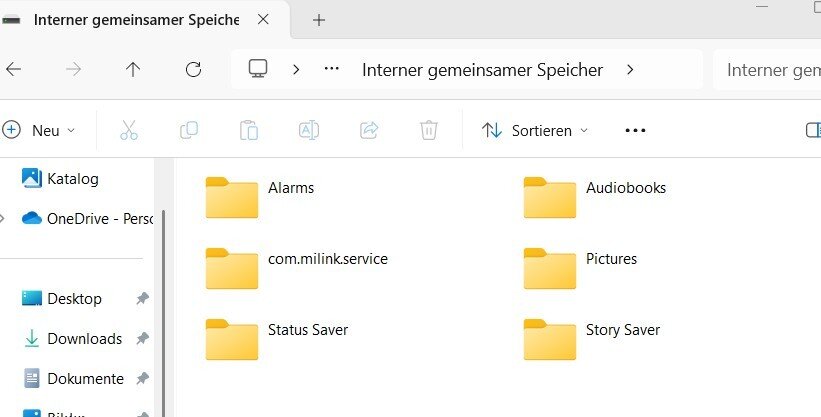Open Katalog in navigation pane
821x417 pixels.
click(x=72, y=179)
